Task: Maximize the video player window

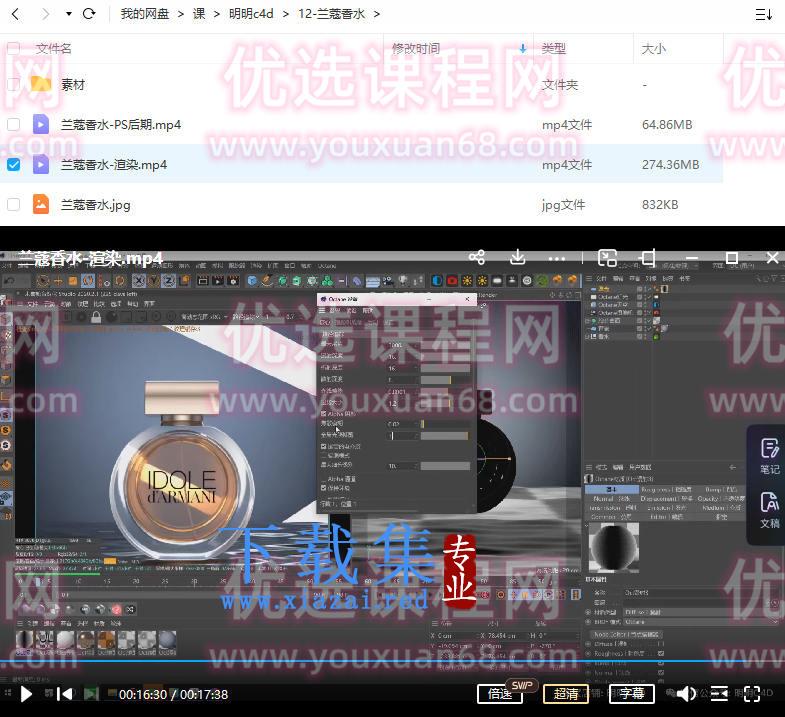Action: (732, 258)
